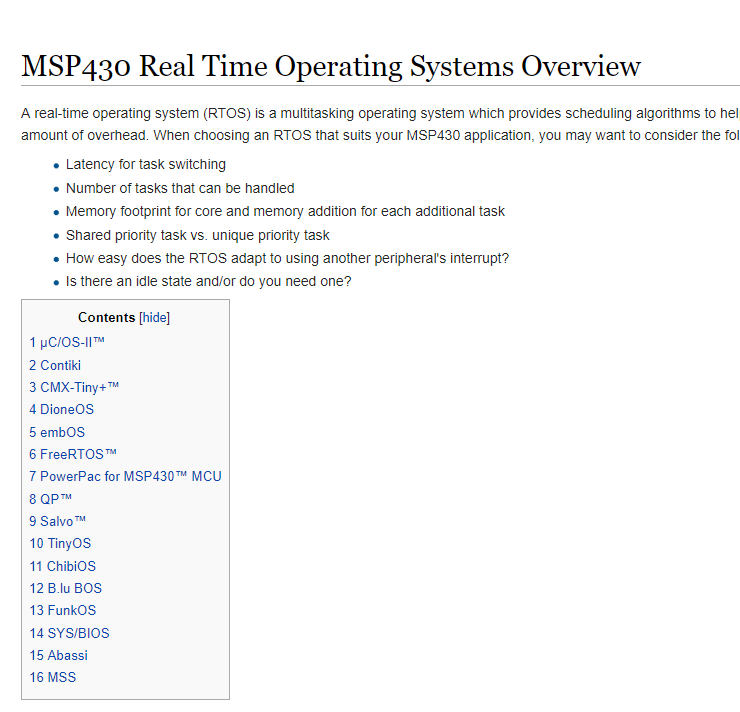Viewport: 740px width, 712px height.
Task: Open the Contiki section link
Action: pyautogui.click(x=55, y=365)
